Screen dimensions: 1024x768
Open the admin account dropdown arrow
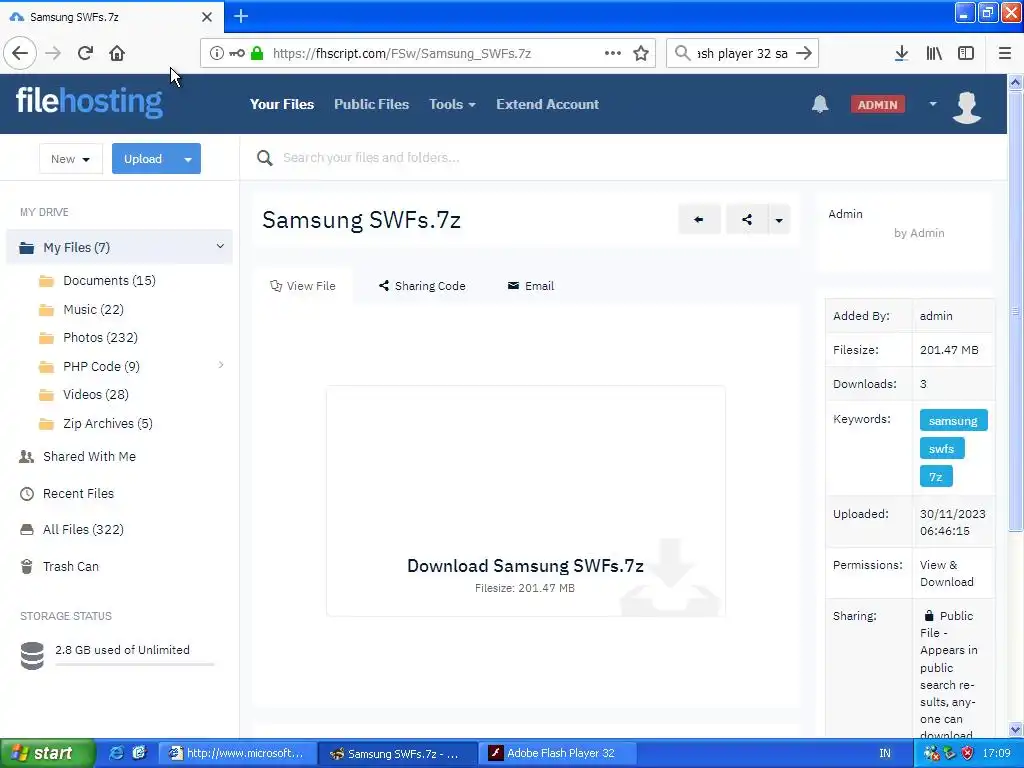point(933,104)
